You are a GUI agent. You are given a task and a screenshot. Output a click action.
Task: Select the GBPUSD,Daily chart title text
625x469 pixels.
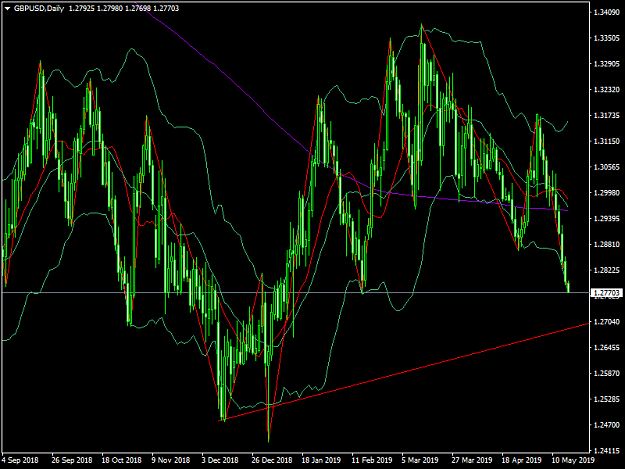(39, 8)
